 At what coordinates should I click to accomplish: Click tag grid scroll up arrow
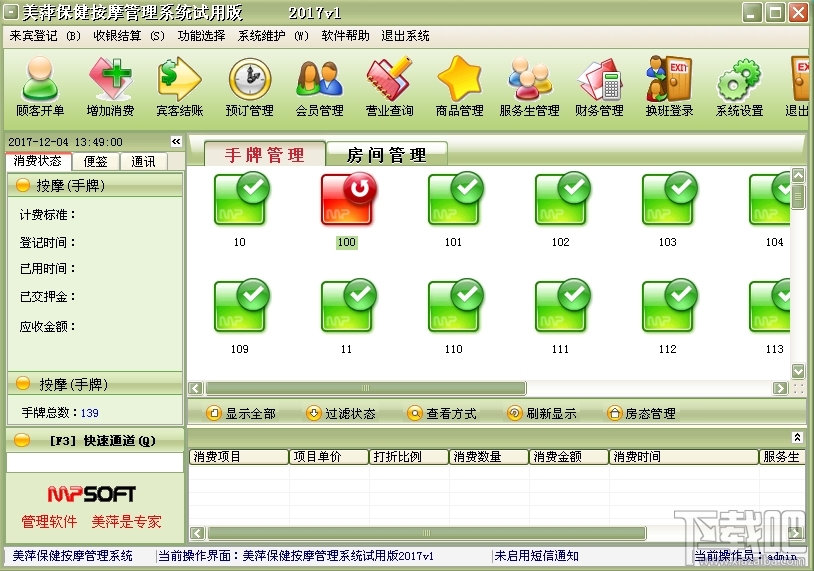797,175
